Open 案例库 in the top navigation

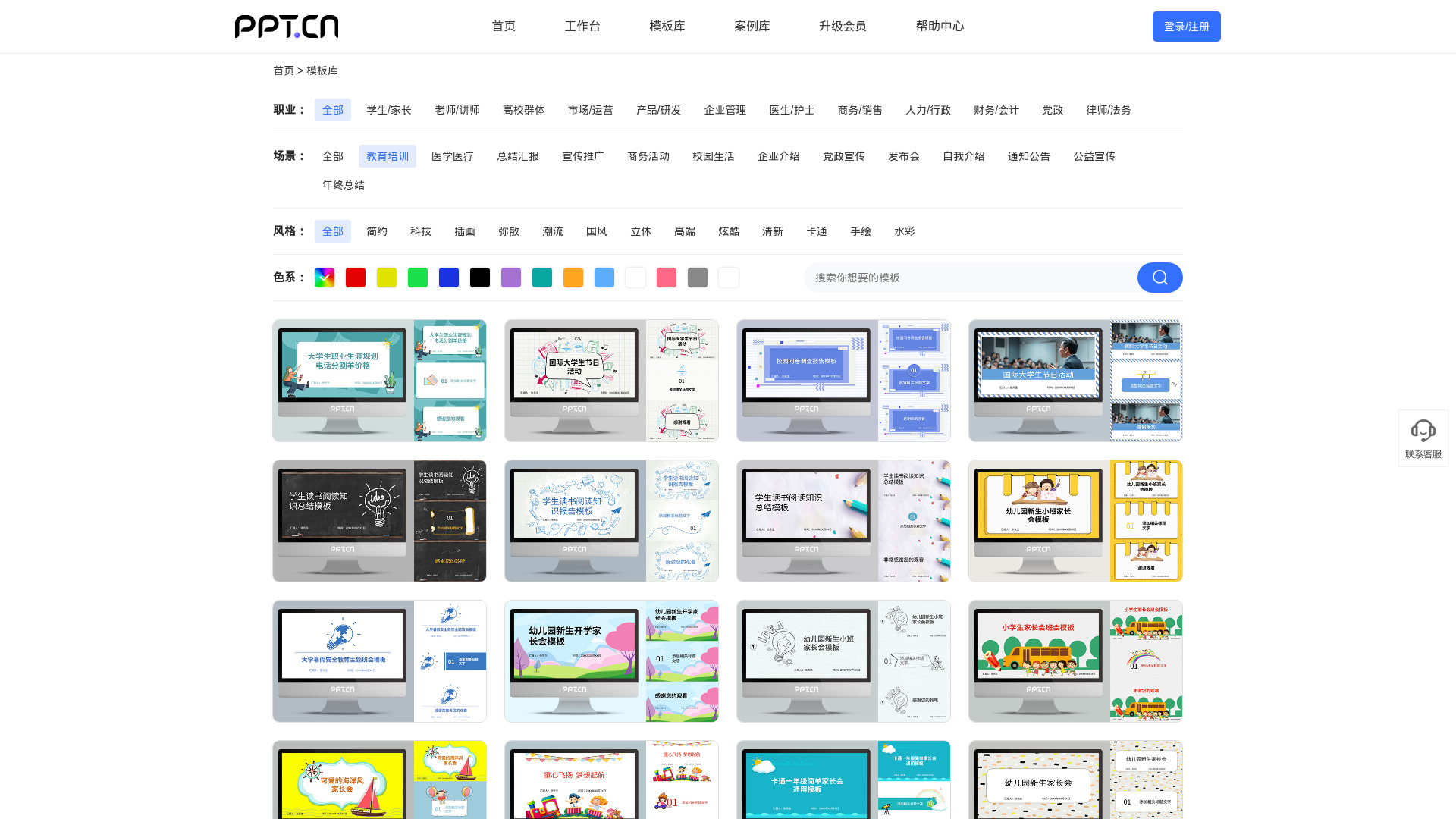click(x=752, y=27)
